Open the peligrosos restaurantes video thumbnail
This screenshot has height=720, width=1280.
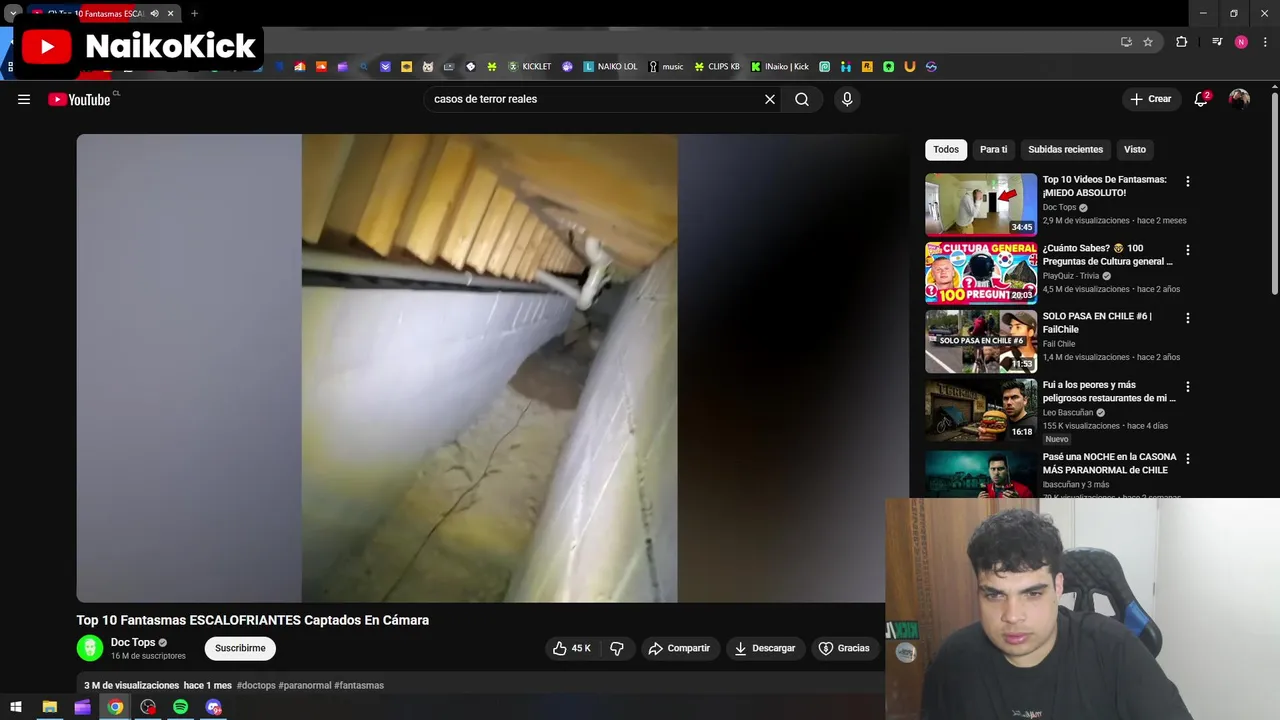point(981,410)
